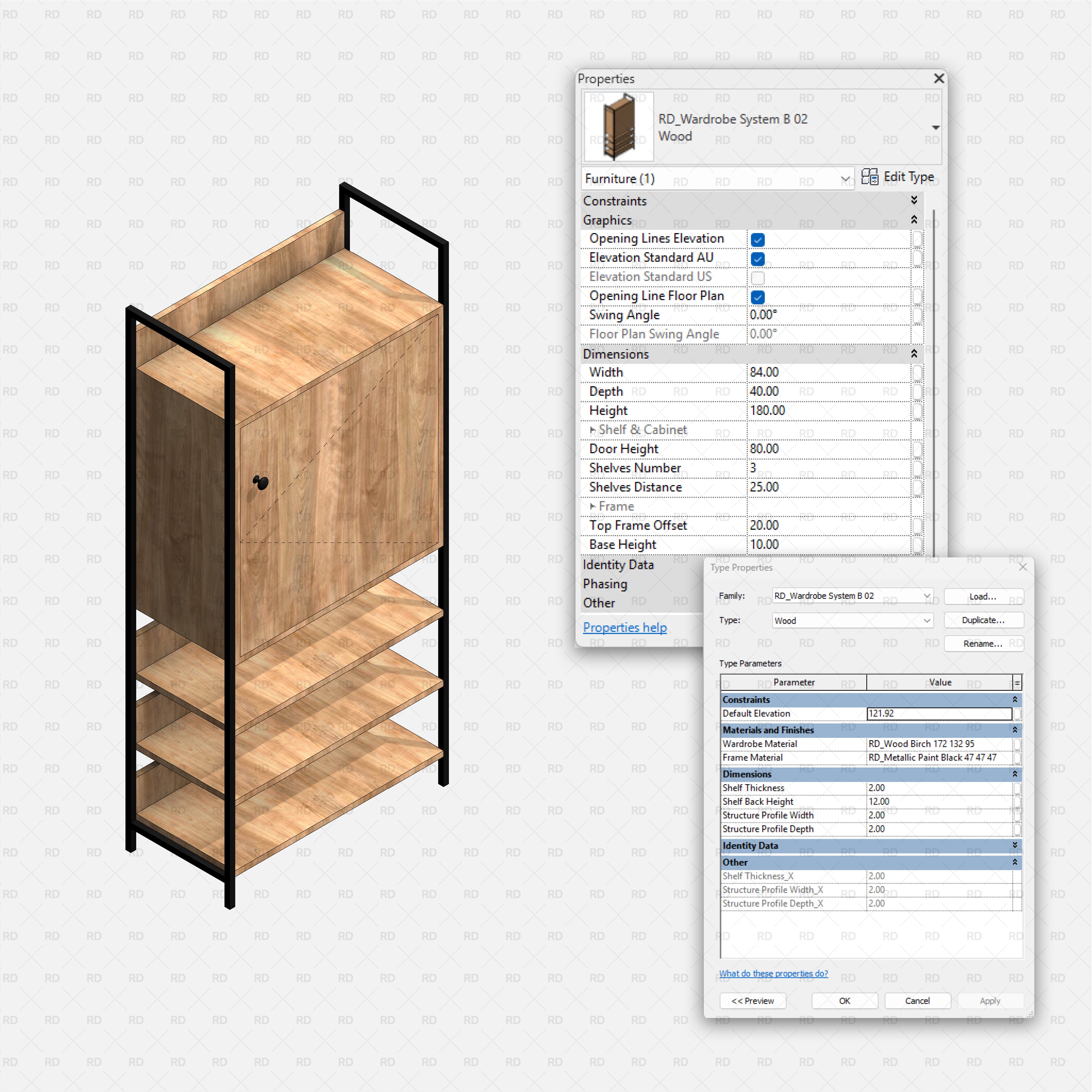Open the Properties help link
The image size is (1092, 1092).
624,628
